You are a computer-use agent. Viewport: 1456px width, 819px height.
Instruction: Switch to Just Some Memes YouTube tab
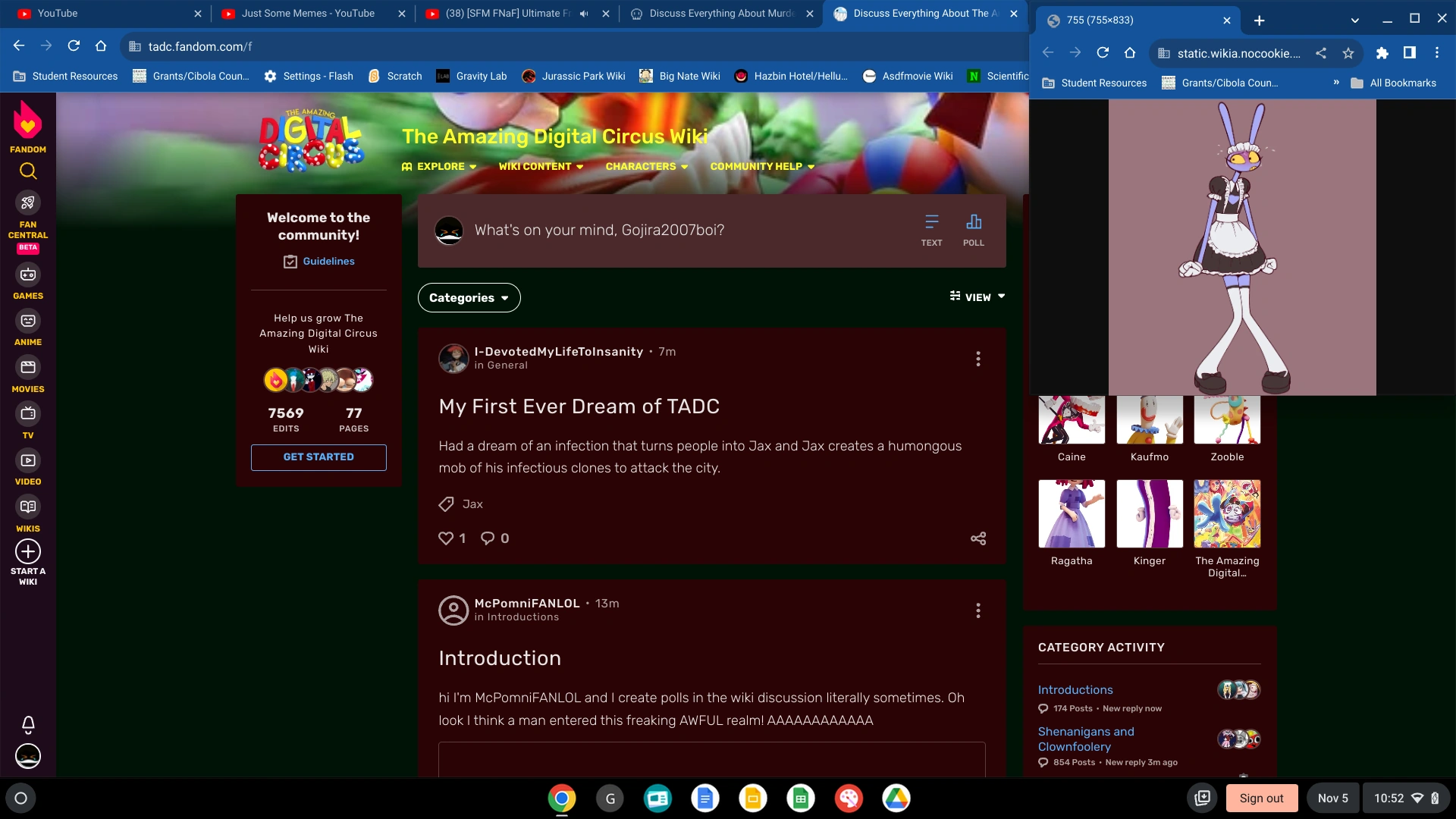tap(307, 14)
